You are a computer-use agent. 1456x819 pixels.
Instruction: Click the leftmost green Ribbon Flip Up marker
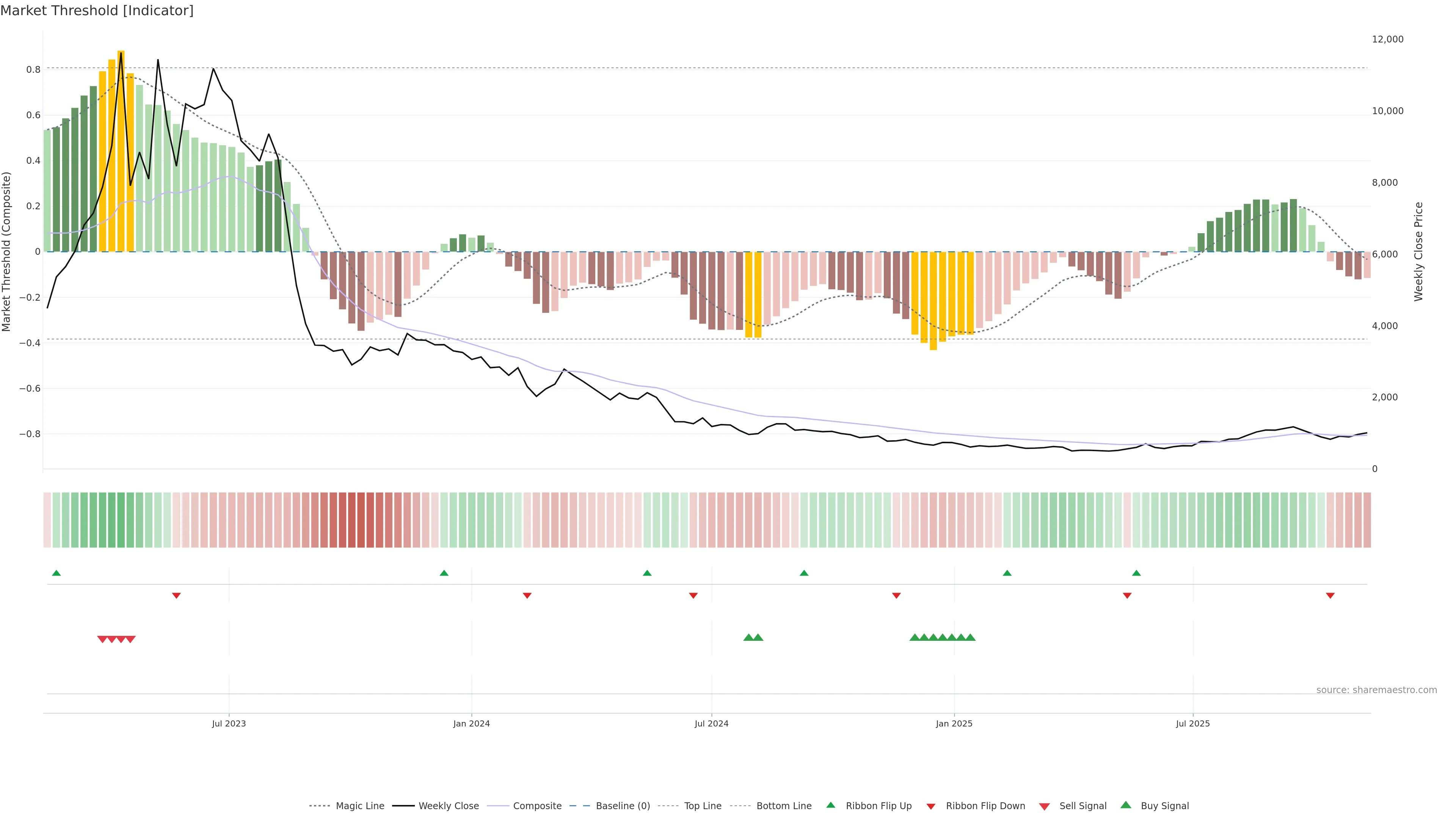pos(56,573)
